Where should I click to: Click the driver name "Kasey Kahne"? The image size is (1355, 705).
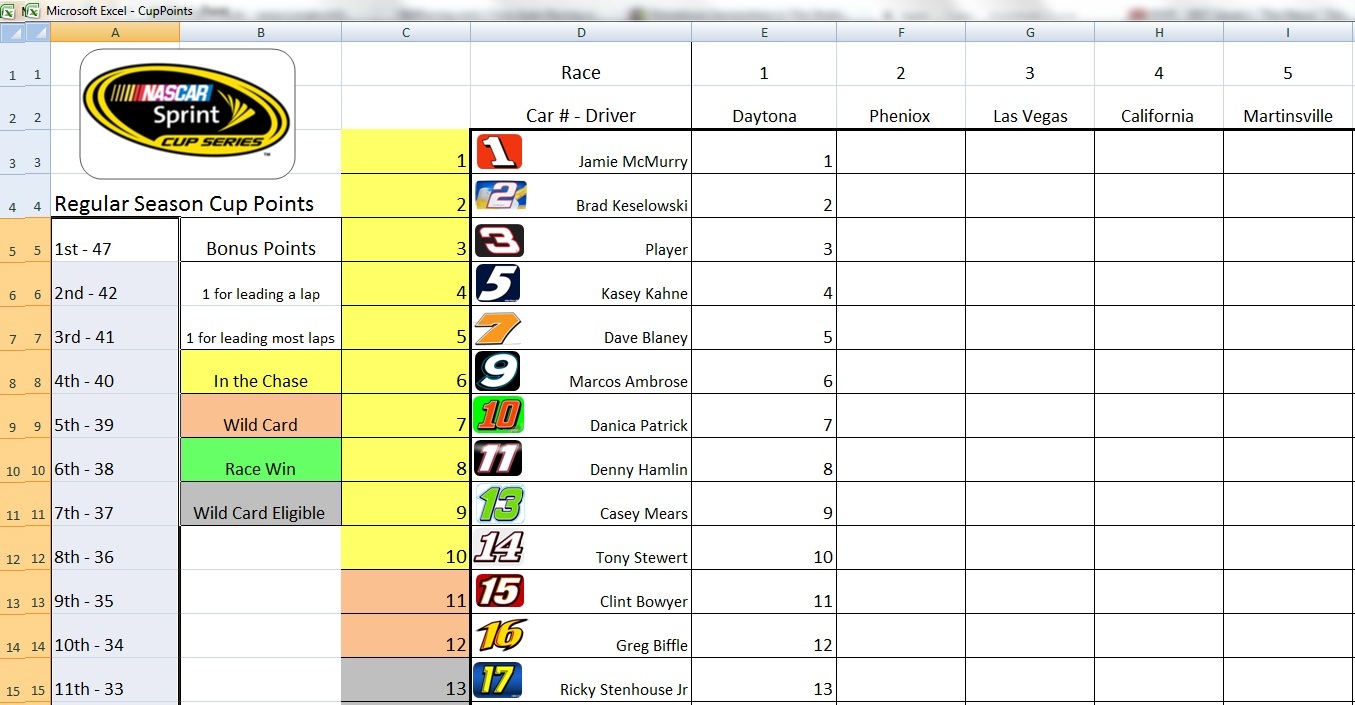click(645, 294)
